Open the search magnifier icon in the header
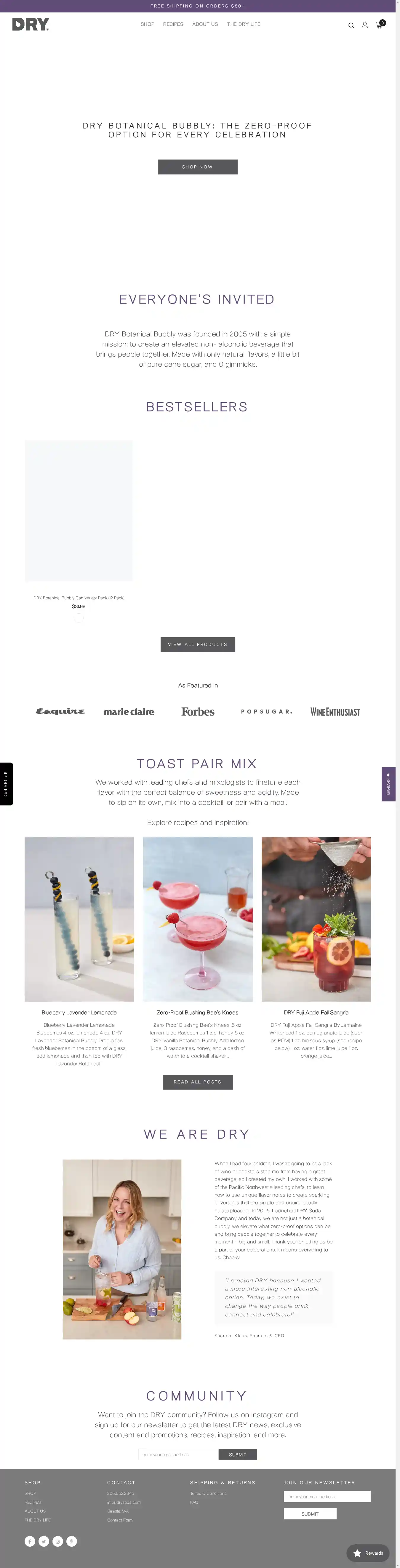 (351, 25)
